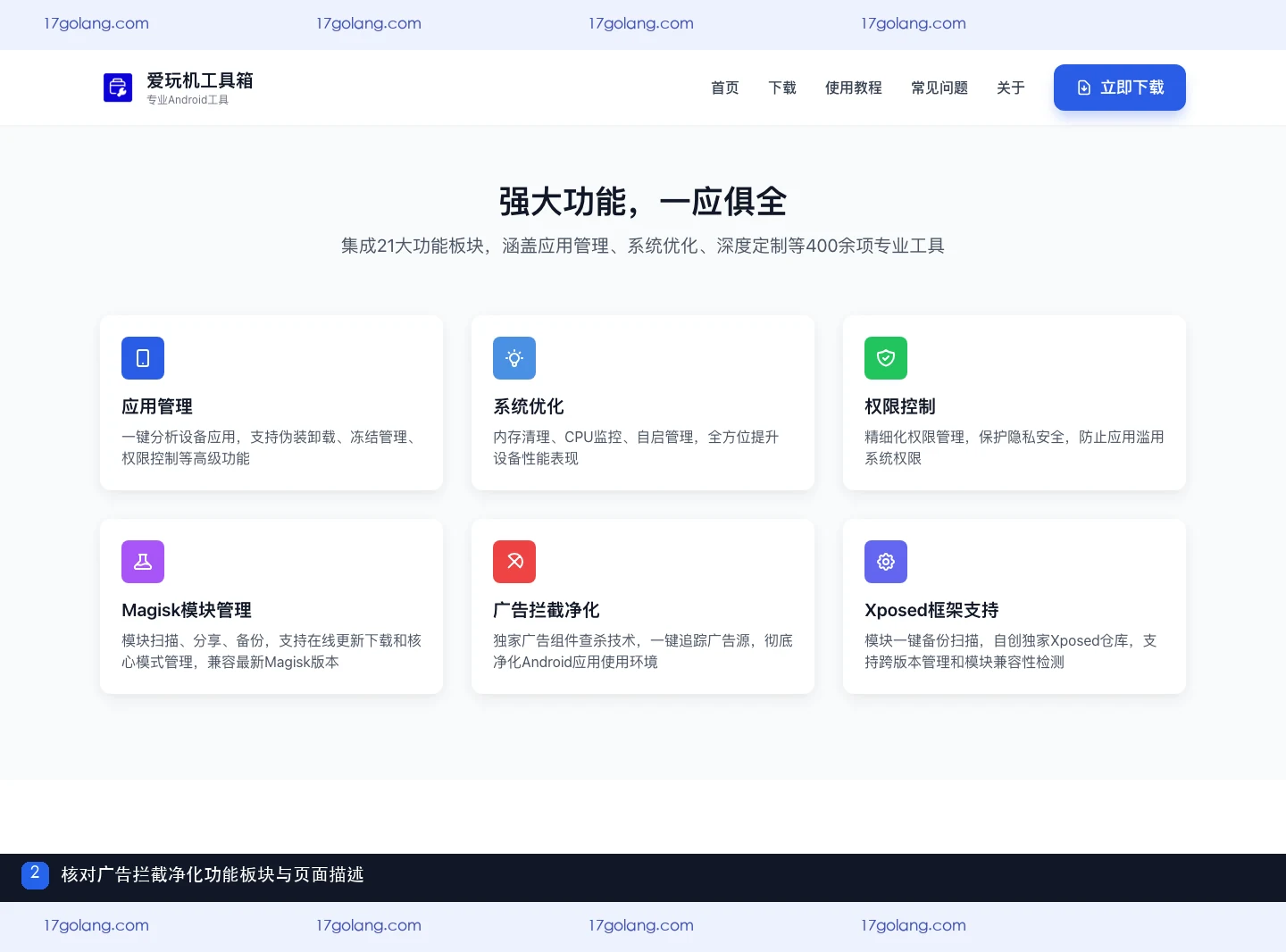
Task: Click the gear icon above Xposed框架支持
Action: coord(886,562)
